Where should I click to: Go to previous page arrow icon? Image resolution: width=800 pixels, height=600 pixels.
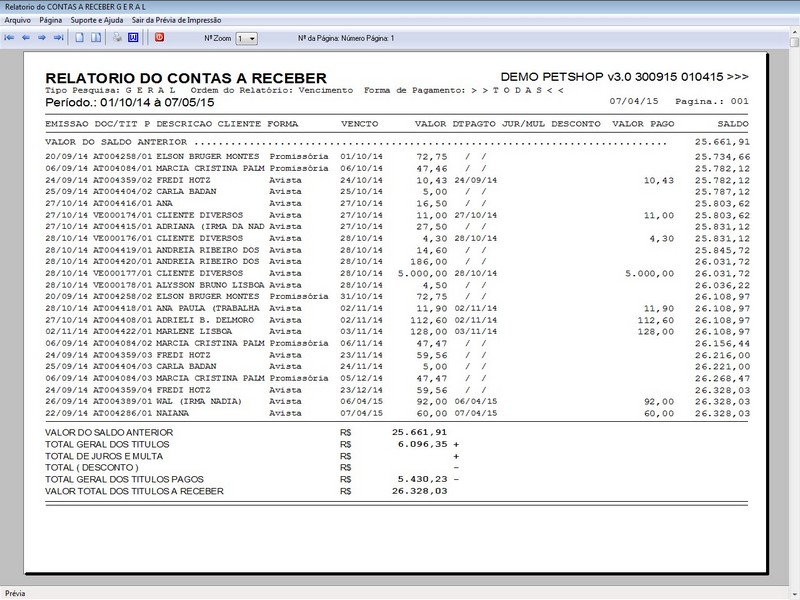tap(26, 38)
